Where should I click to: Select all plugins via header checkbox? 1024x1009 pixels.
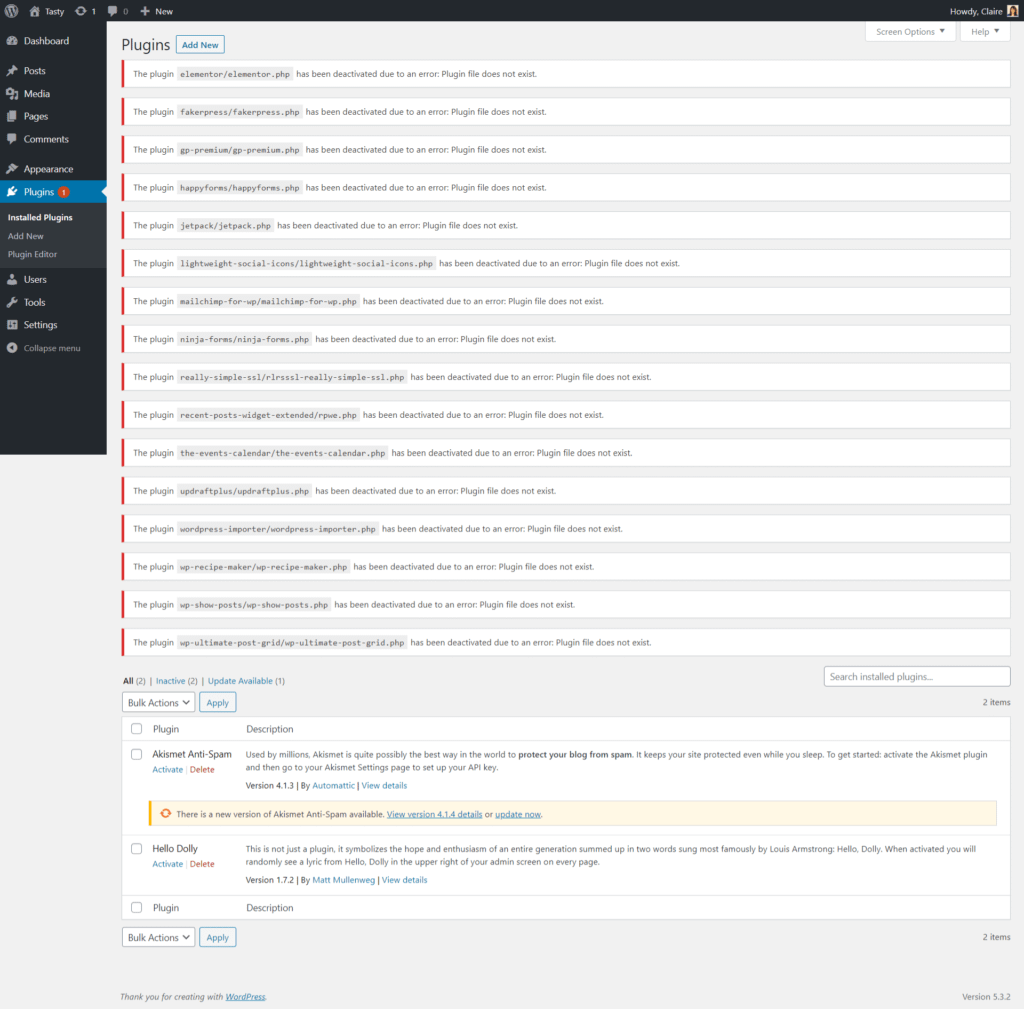(x=137, y=728)
